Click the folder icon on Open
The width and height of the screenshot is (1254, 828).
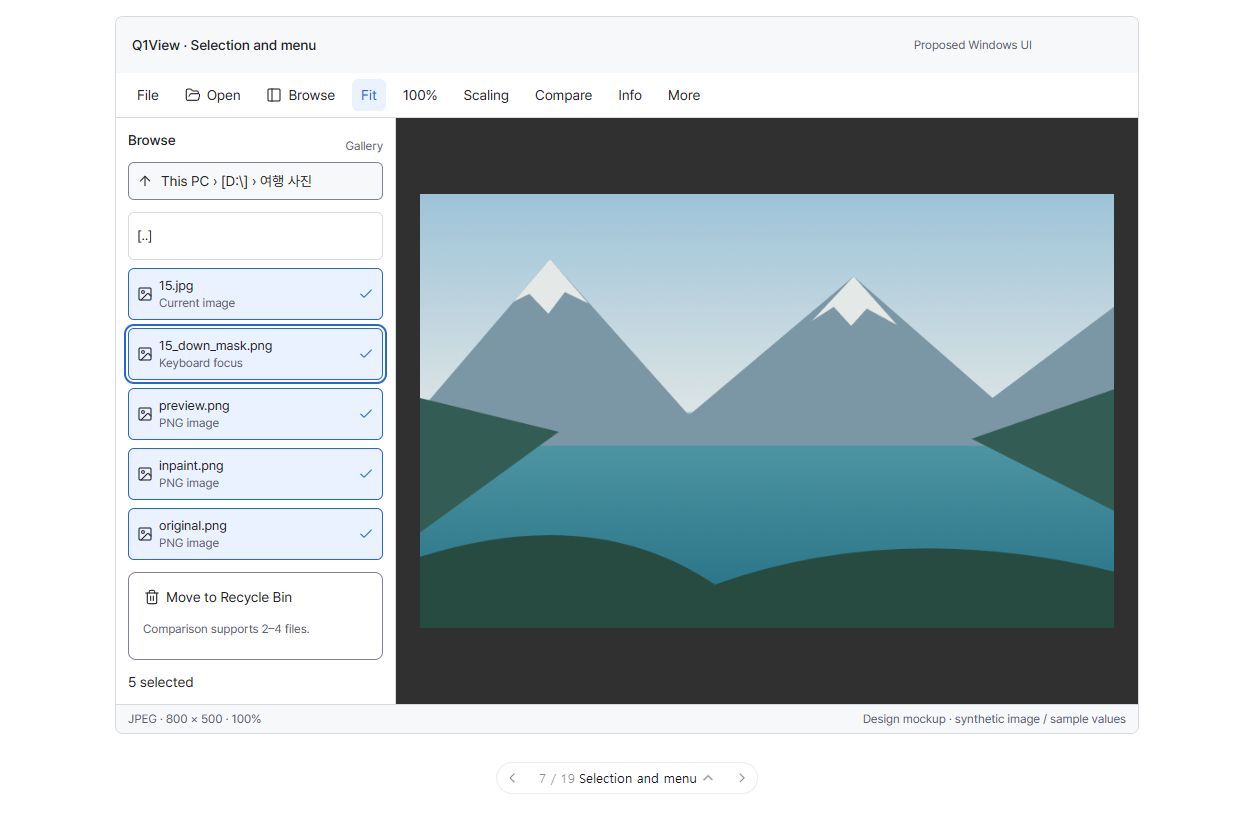point(193,95)
